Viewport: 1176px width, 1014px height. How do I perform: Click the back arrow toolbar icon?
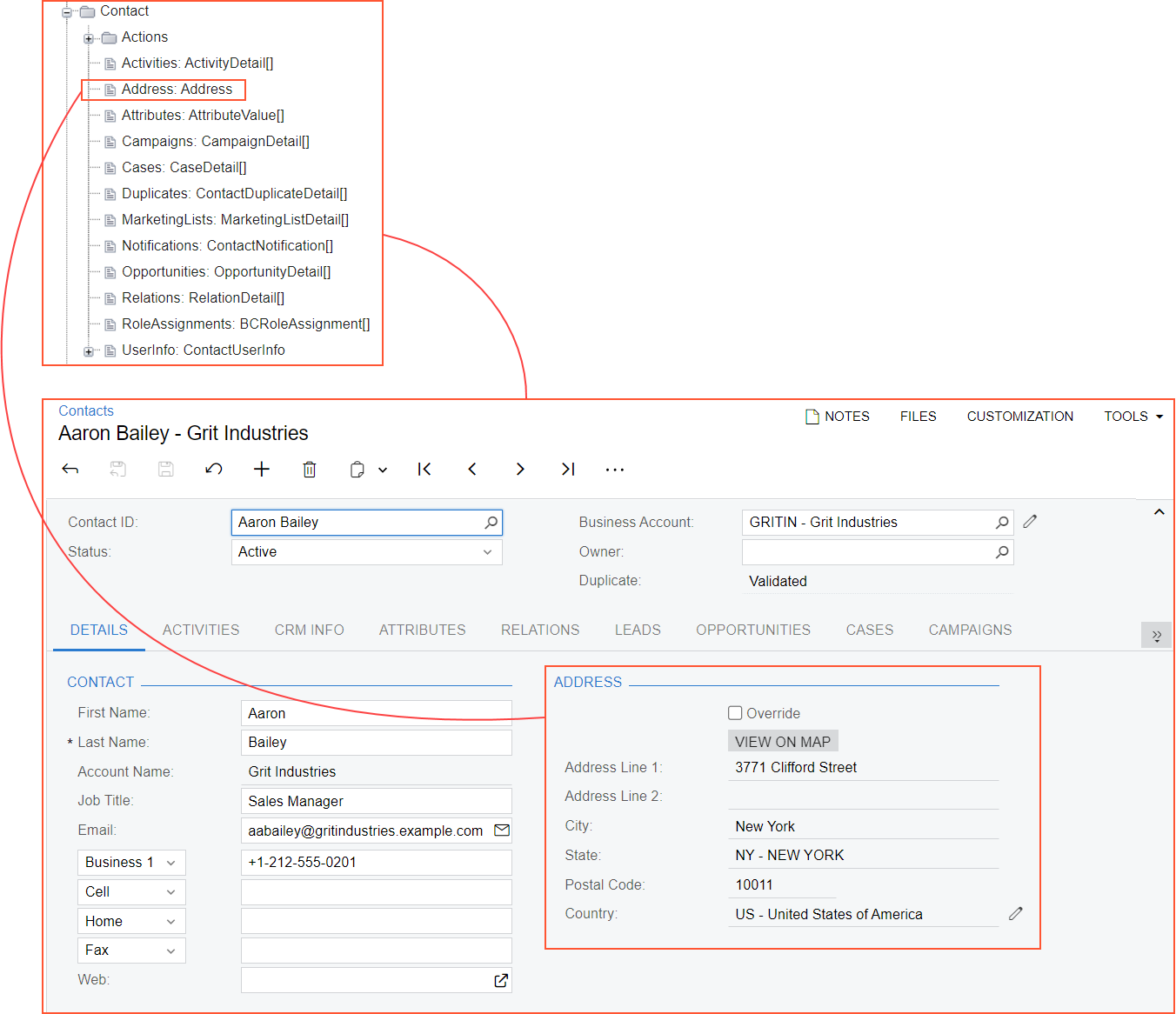point(70,470)
